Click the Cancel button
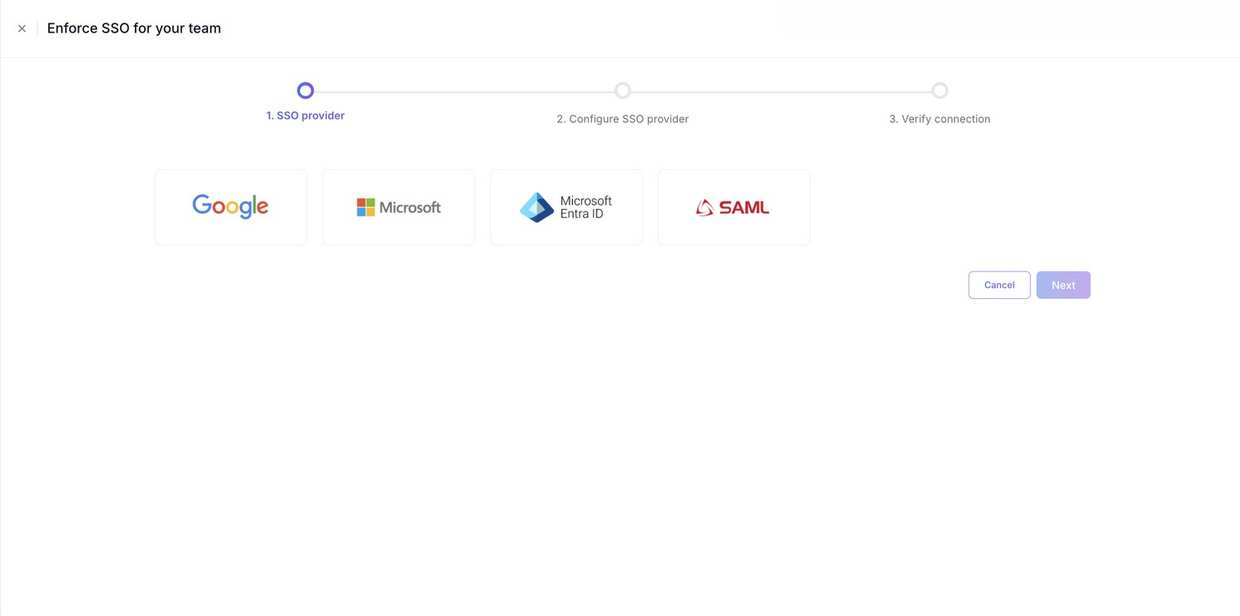Image resolution: width=1240 pixels, height=616 pixels. click(x=999, y=285)
